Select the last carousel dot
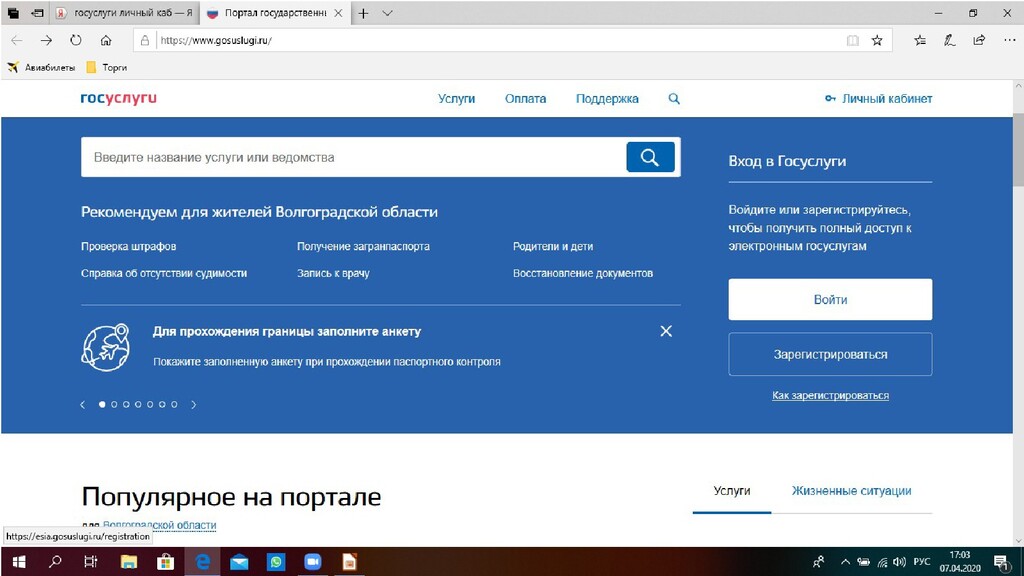This screenshot has width=1024, height=576. coord(174,404)
